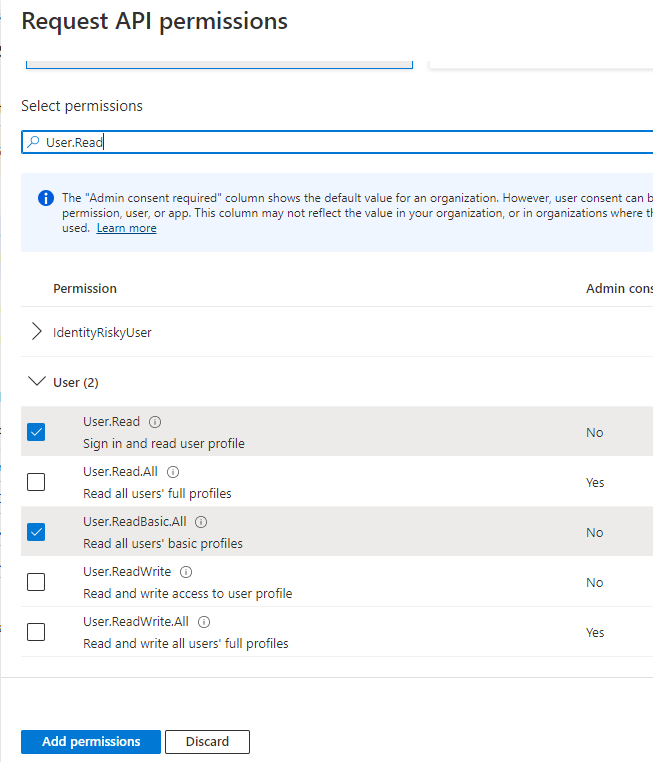Click info icon next to User.Read
The height and width of the screenshot is (762, 653).
[x=154, y=422]
